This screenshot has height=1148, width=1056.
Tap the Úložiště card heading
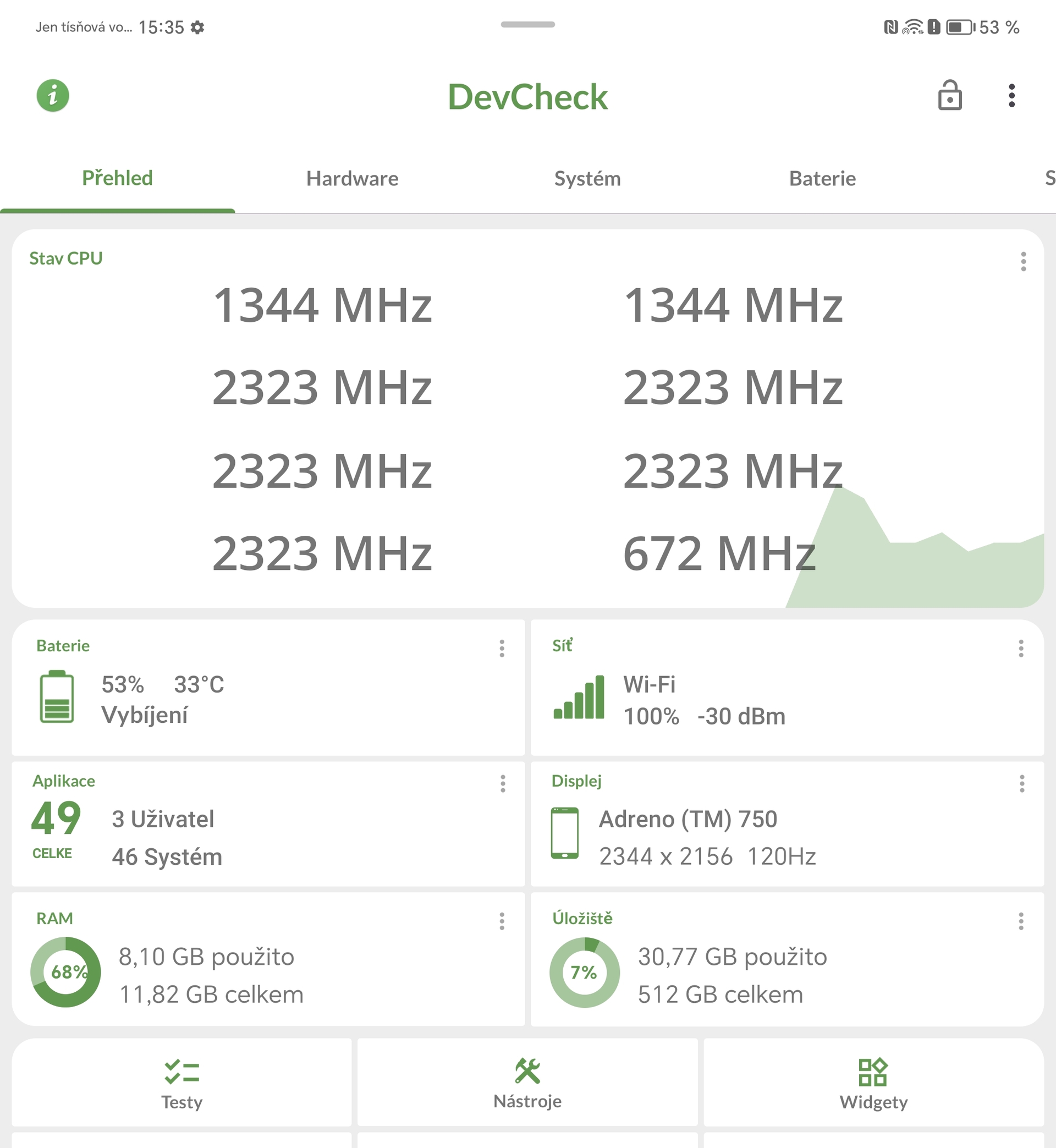pyautogui.click(x=582, y=918)
